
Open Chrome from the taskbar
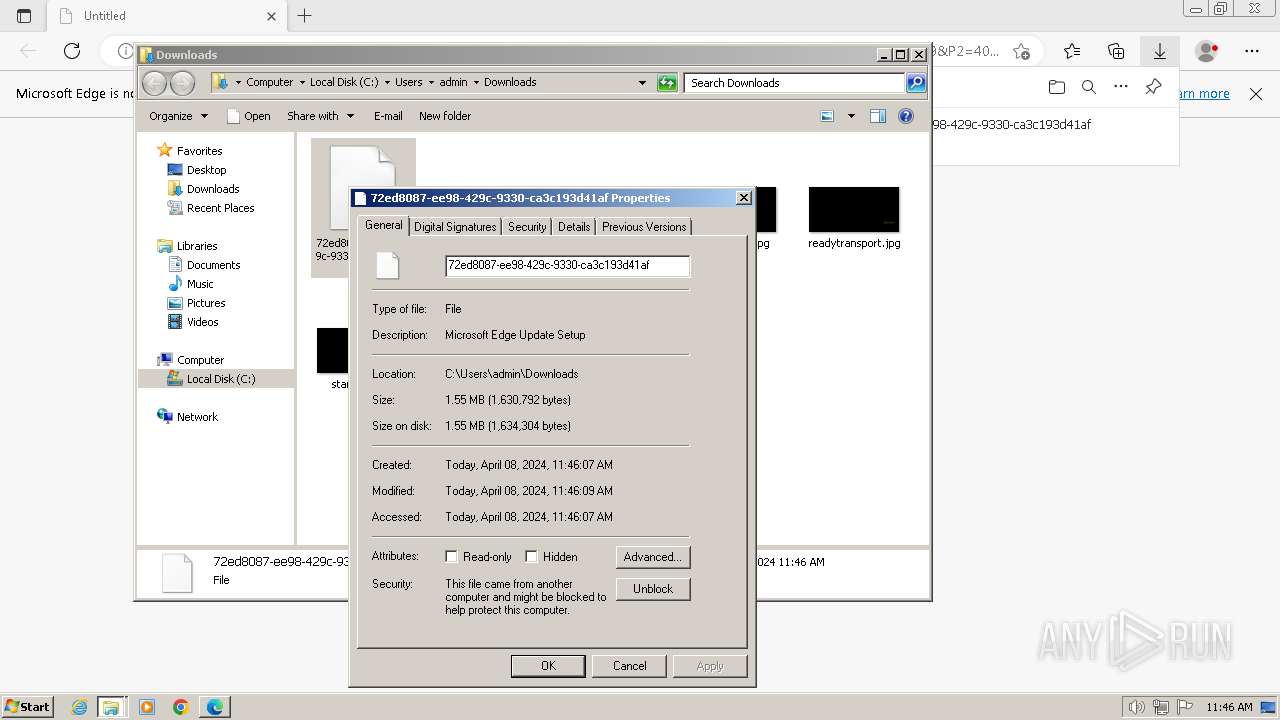tap(181, 707)
